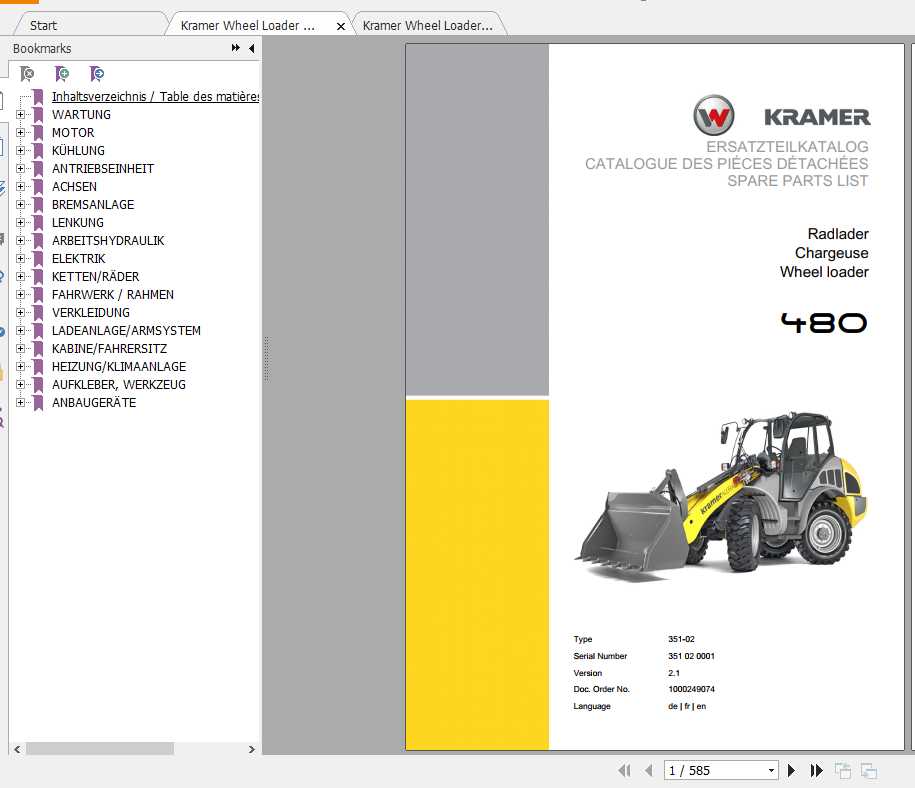This screenshot has height=788, width=915.
Task: Click the expand-all double arrow in Bookmarks header
Action: [x=235, y=48]
